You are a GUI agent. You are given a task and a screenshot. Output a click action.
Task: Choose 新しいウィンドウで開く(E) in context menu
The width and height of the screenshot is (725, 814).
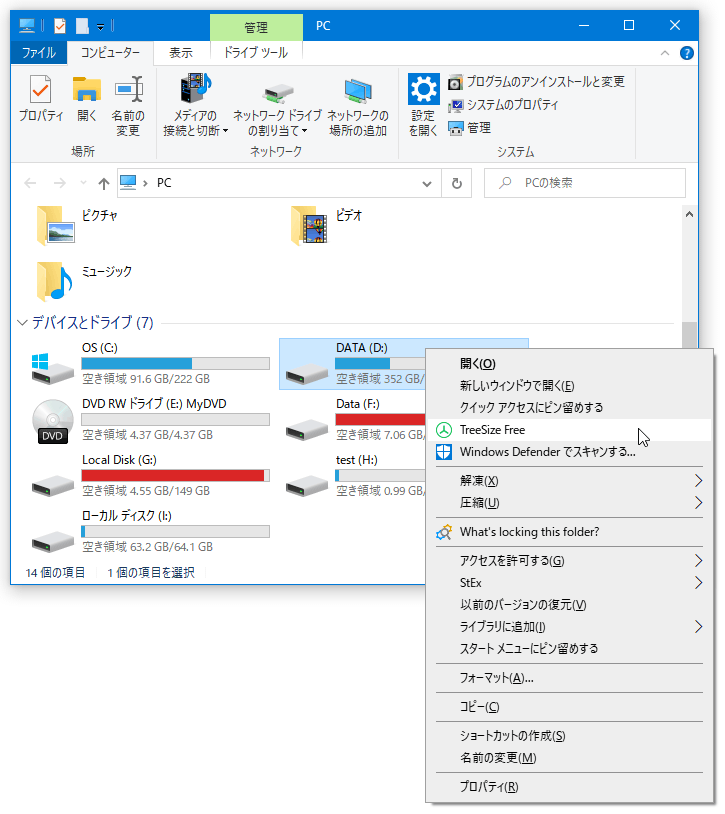point(569,386)
